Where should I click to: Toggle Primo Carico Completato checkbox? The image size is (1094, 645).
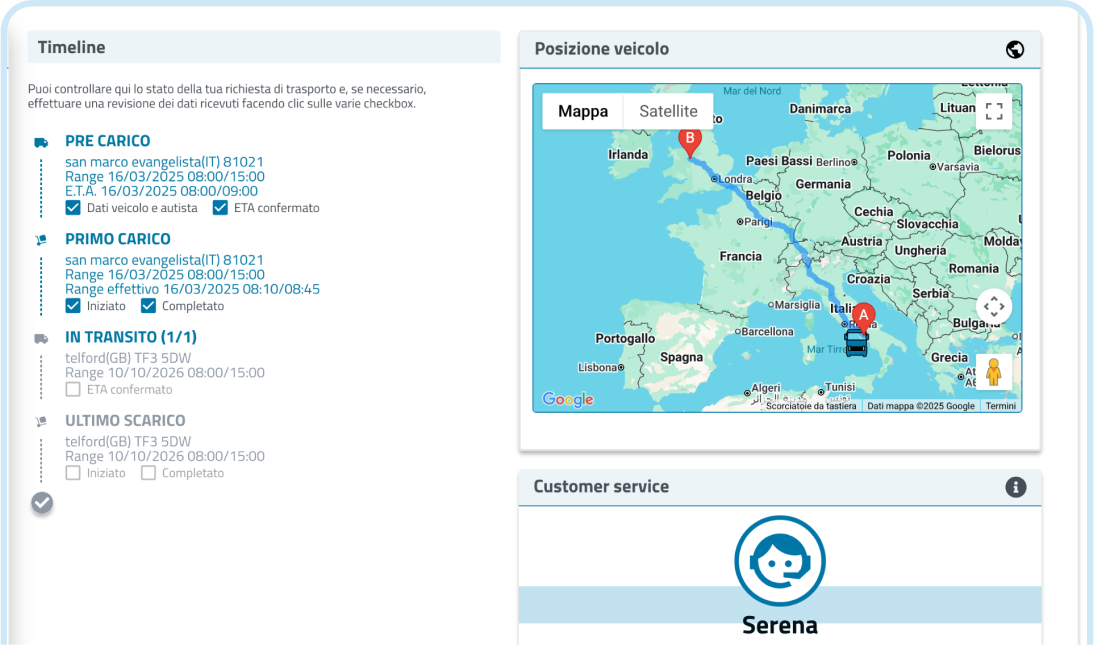tap(148, 306)
